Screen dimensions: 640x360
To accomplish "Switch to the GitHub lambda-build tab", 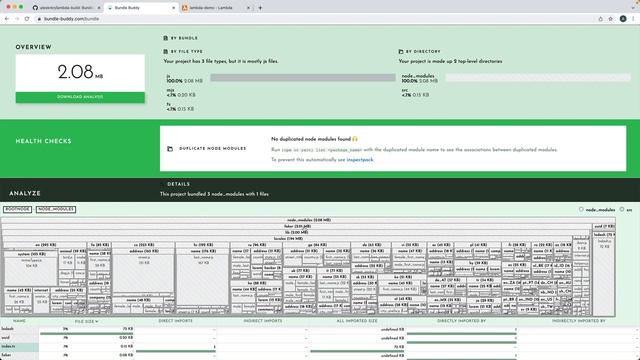I will coord(65,8).
